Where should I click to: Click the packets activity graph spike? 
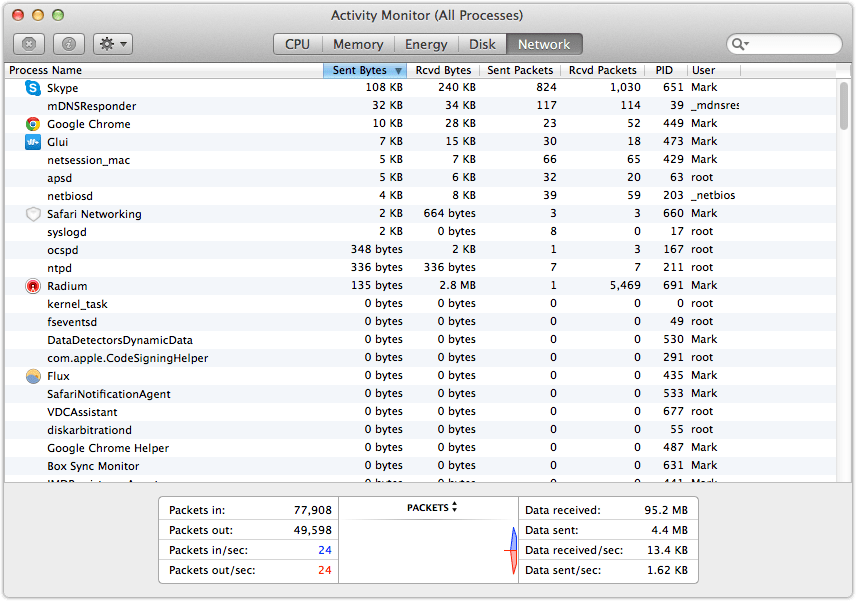click(513, 551)
